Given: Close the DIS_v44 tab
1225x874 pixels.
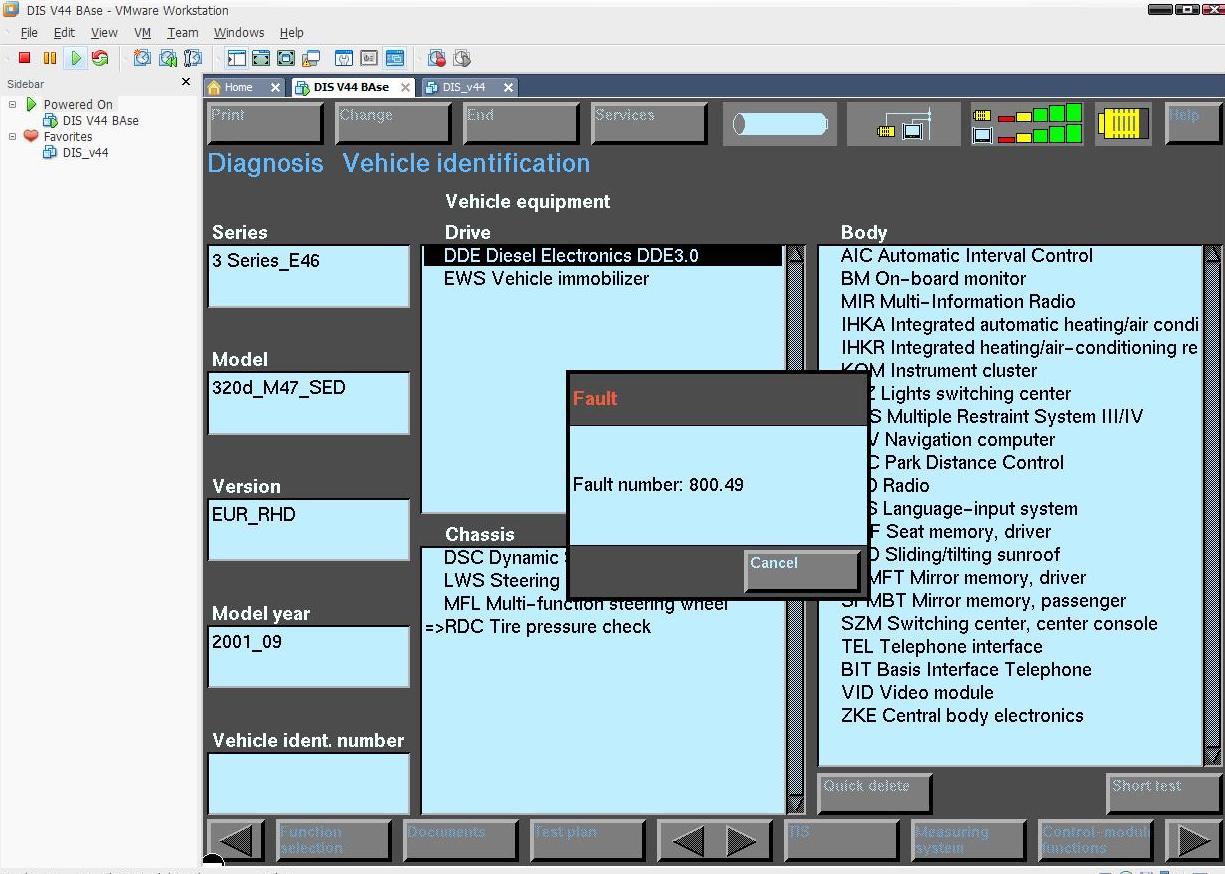Looking at the screenshot, I should click(508, 87).
